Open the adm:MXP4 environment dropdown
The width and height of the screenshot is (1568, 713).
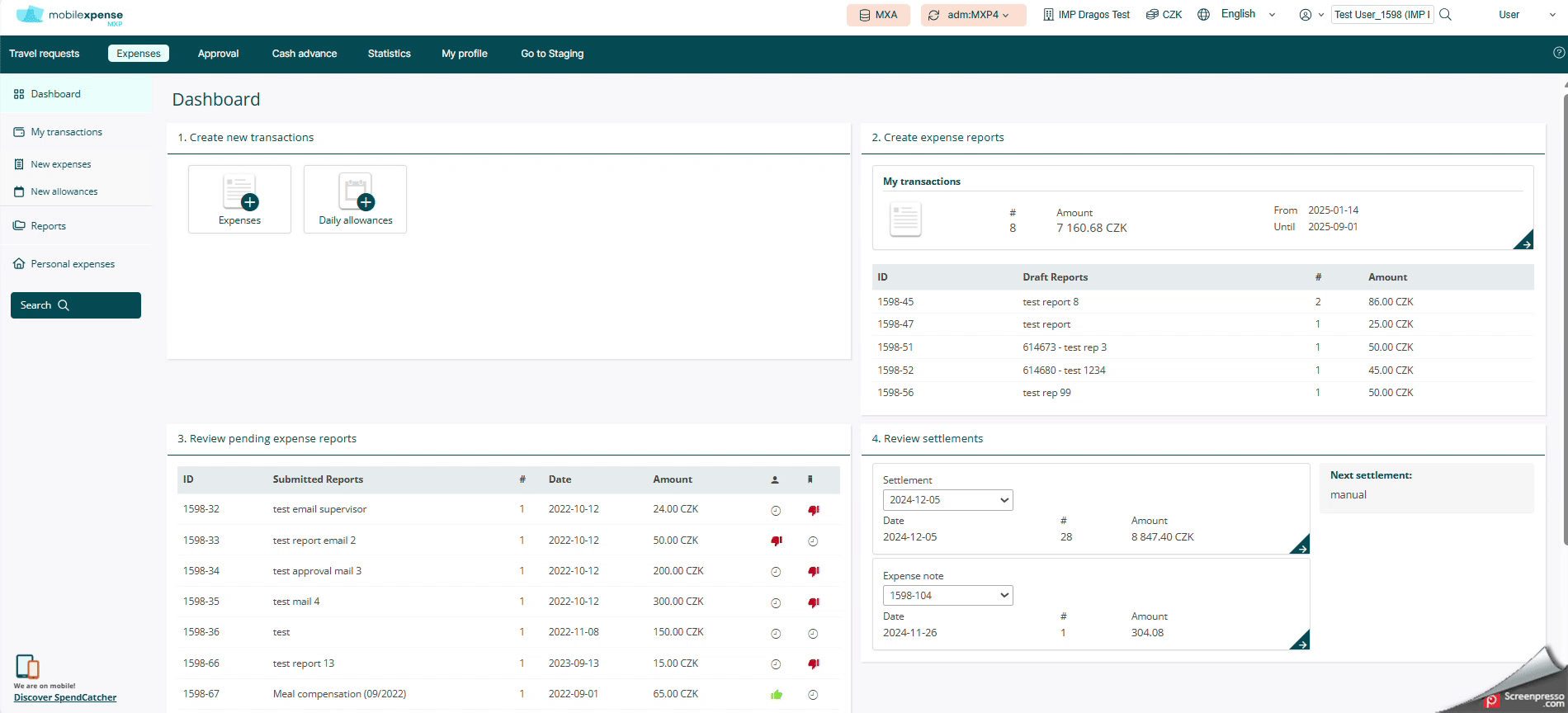click(973, 15)
